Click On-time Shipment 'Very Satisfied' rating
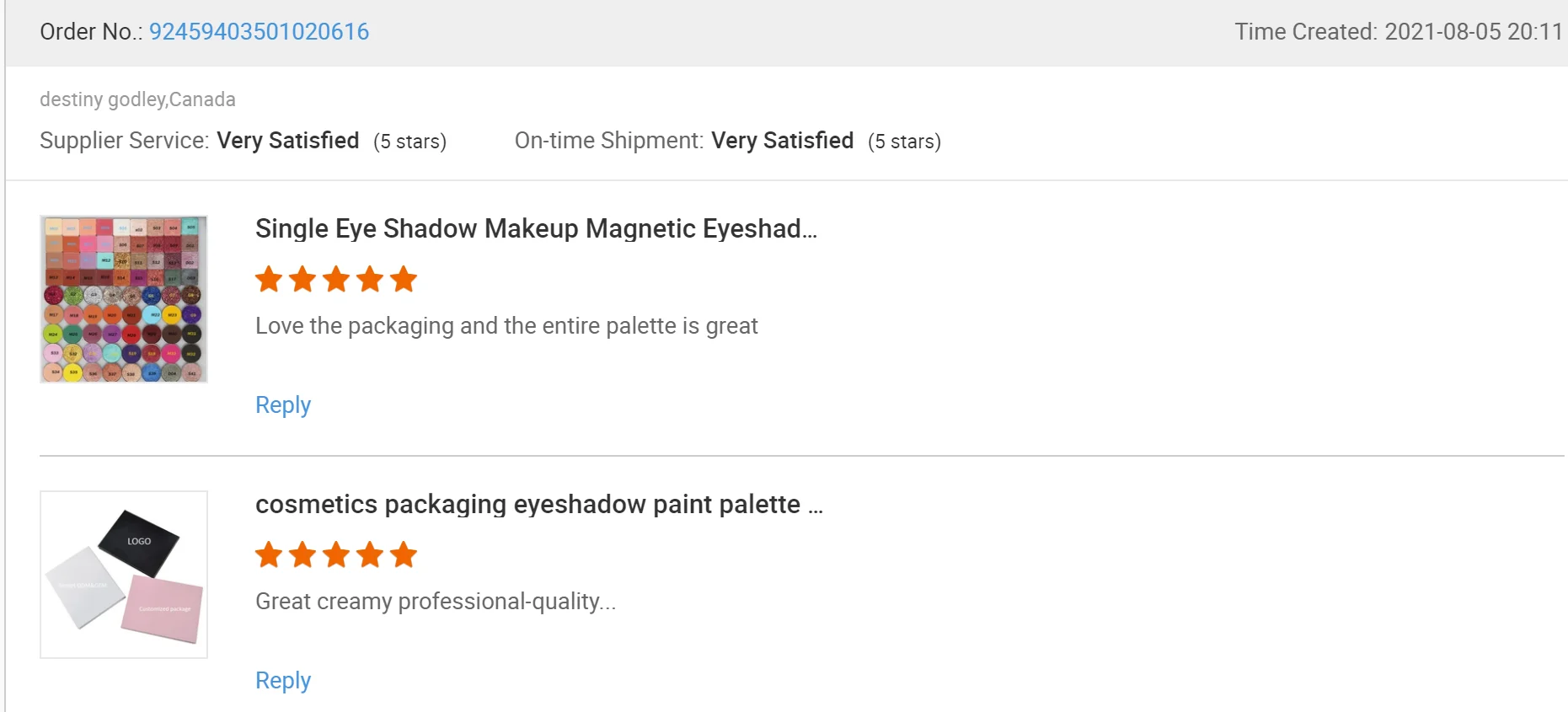1568x712 pixels. point(782,141)
